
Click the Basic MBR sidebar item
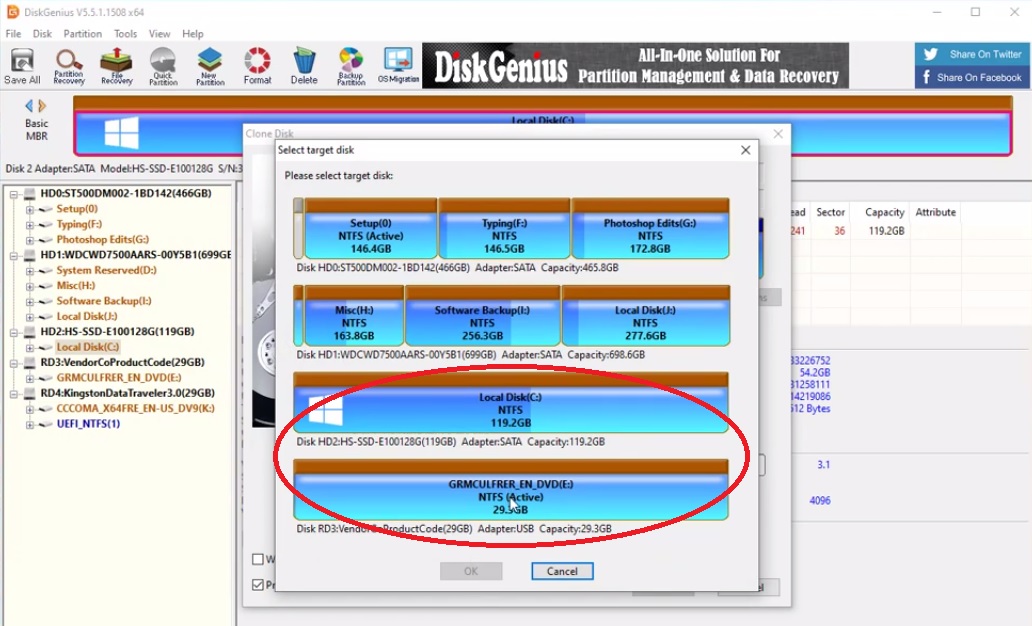(36, 122)
